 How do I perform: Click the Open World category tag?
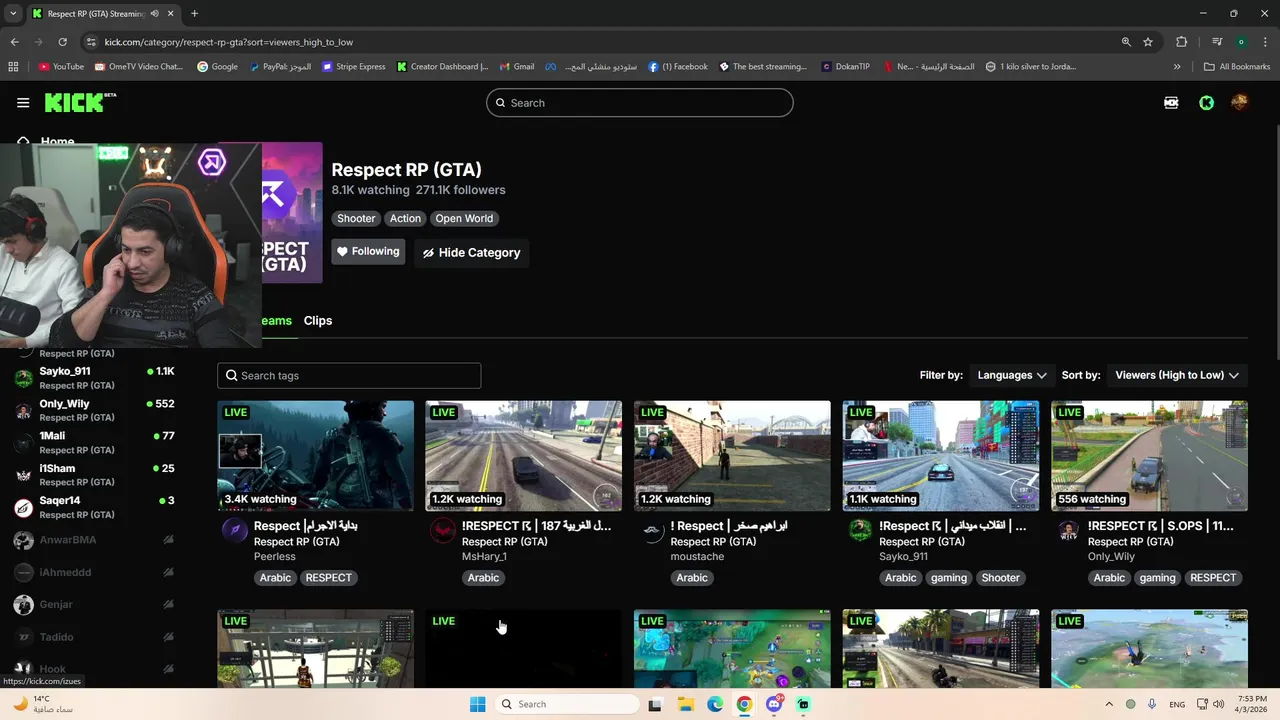[x=464, y=218]
